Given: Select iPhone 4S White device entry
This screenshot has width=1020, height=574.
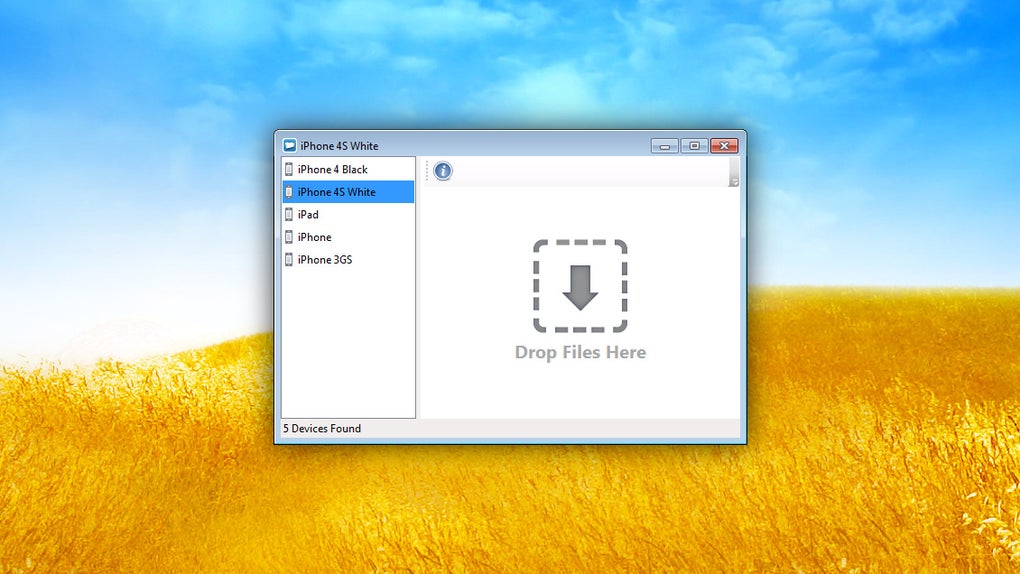Looking at the screenshot, I should point(348,192).
